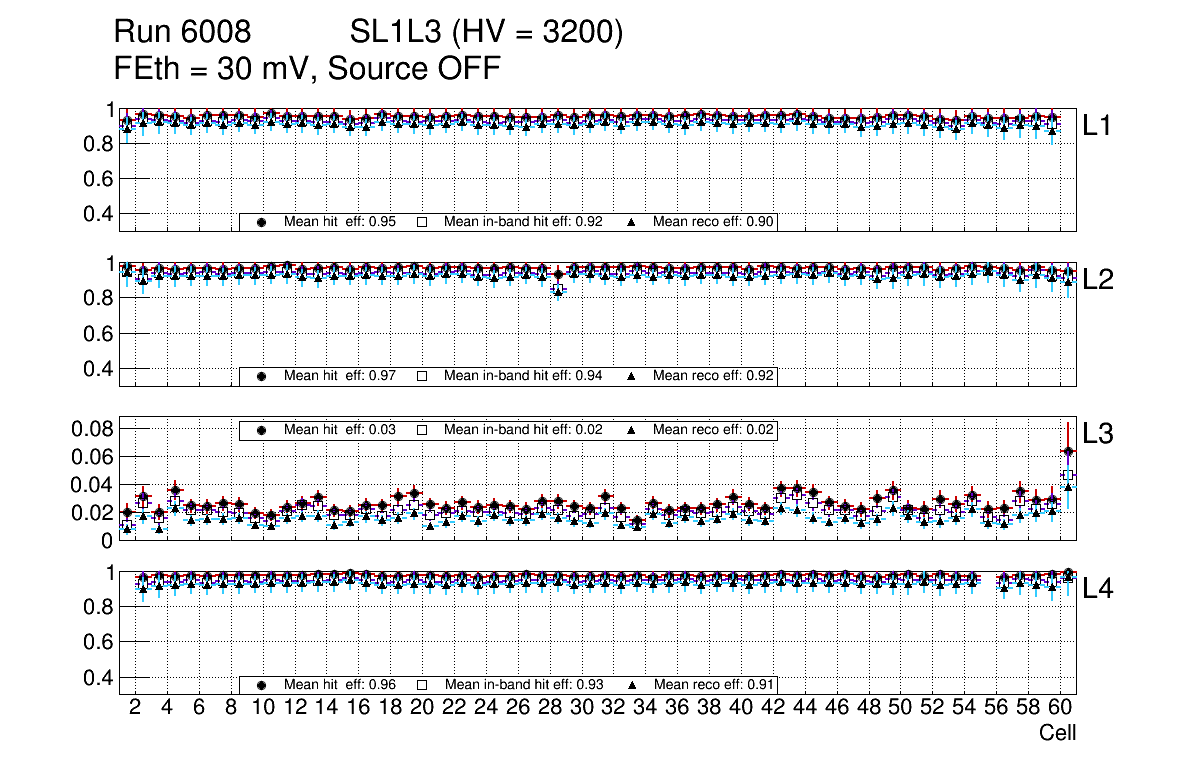Click the triangle legend marker in L4
Viewport: 1196px width, 772px height.
[x=632, y=685]
